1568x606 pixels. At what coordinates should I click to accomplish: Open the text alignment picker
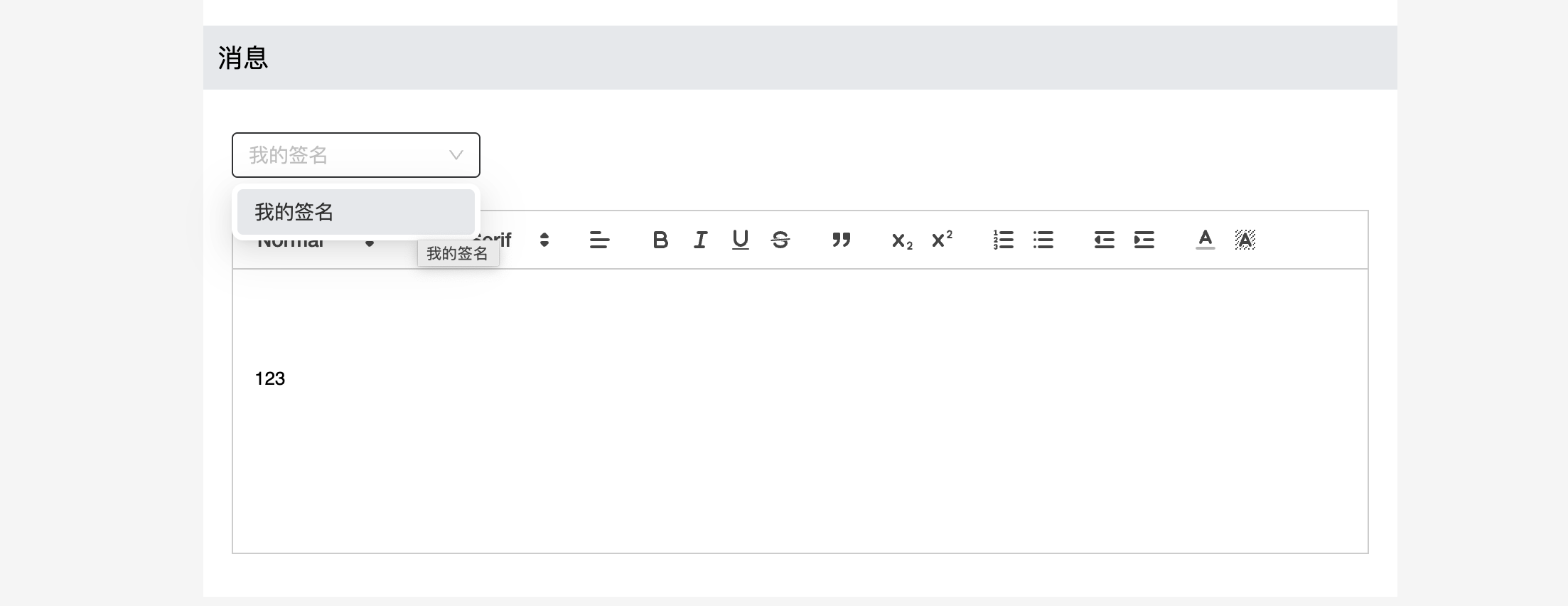pos(599,240)
